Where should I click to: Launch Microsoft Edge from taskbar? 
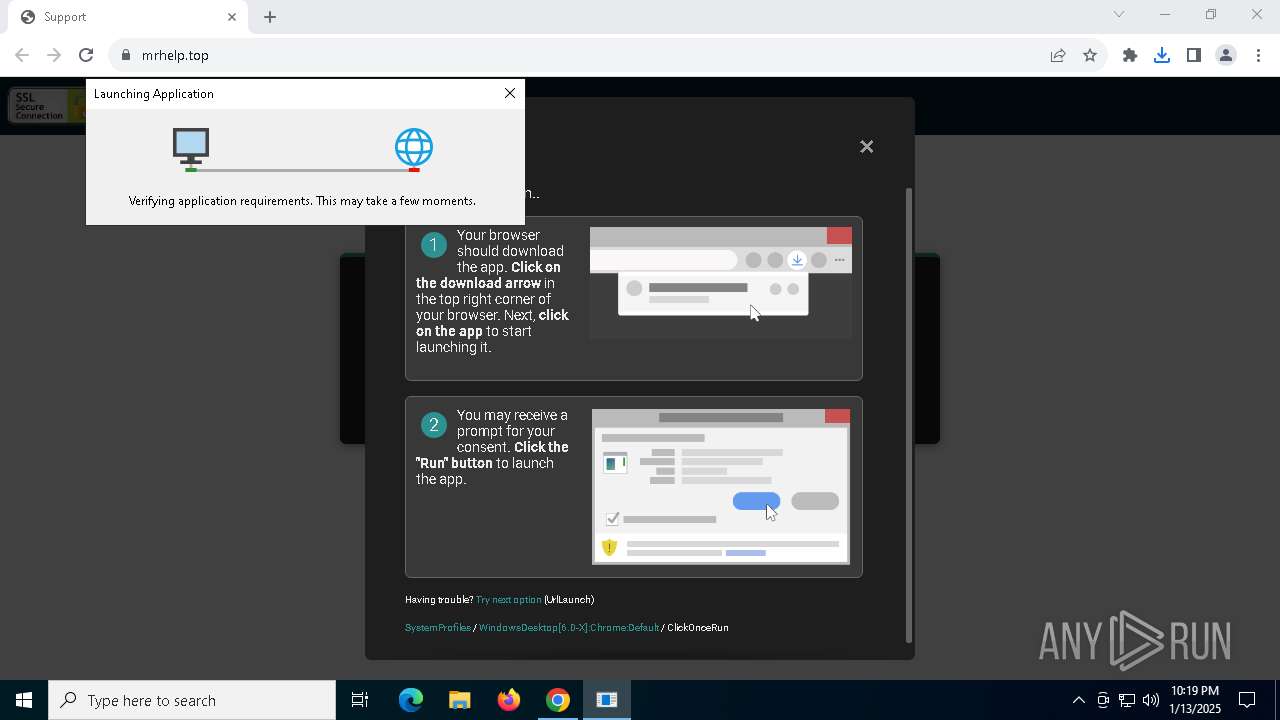click(x=411, y=700)
